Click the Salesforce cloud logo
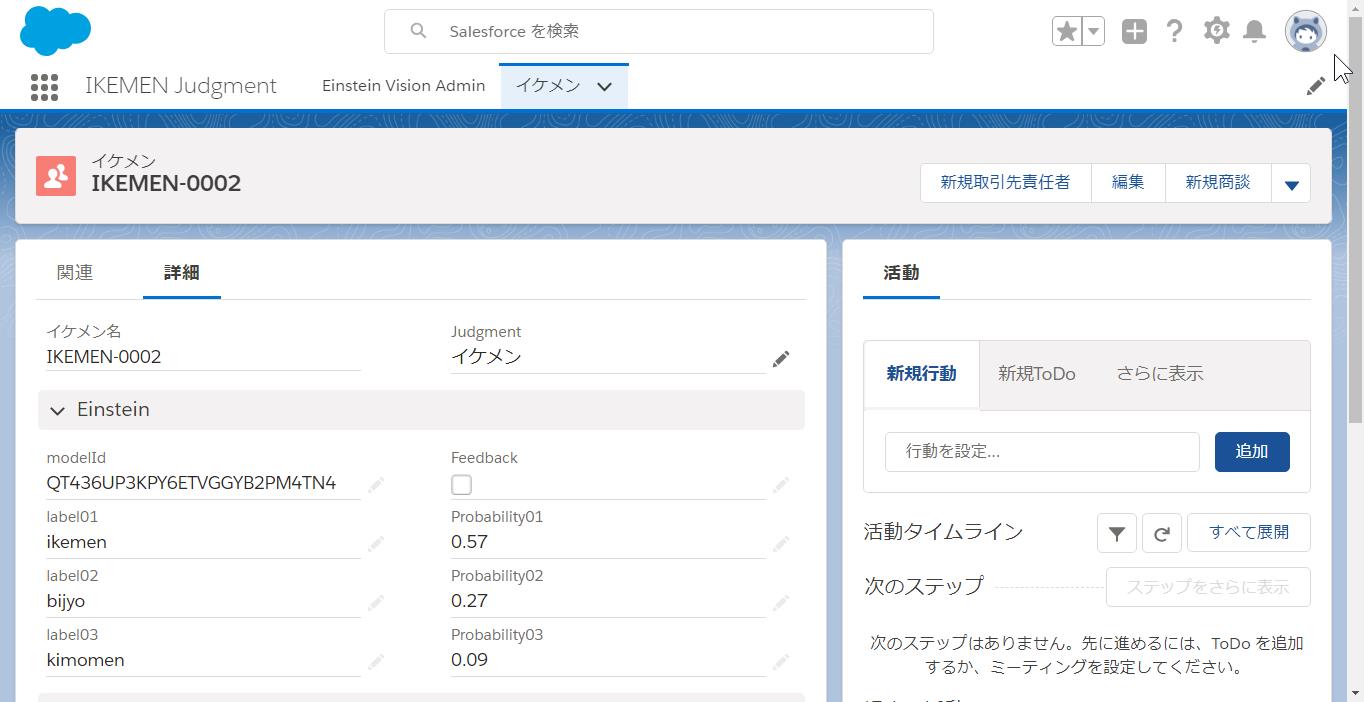This screenshot has height=702, width=1364. coord(55,30)
